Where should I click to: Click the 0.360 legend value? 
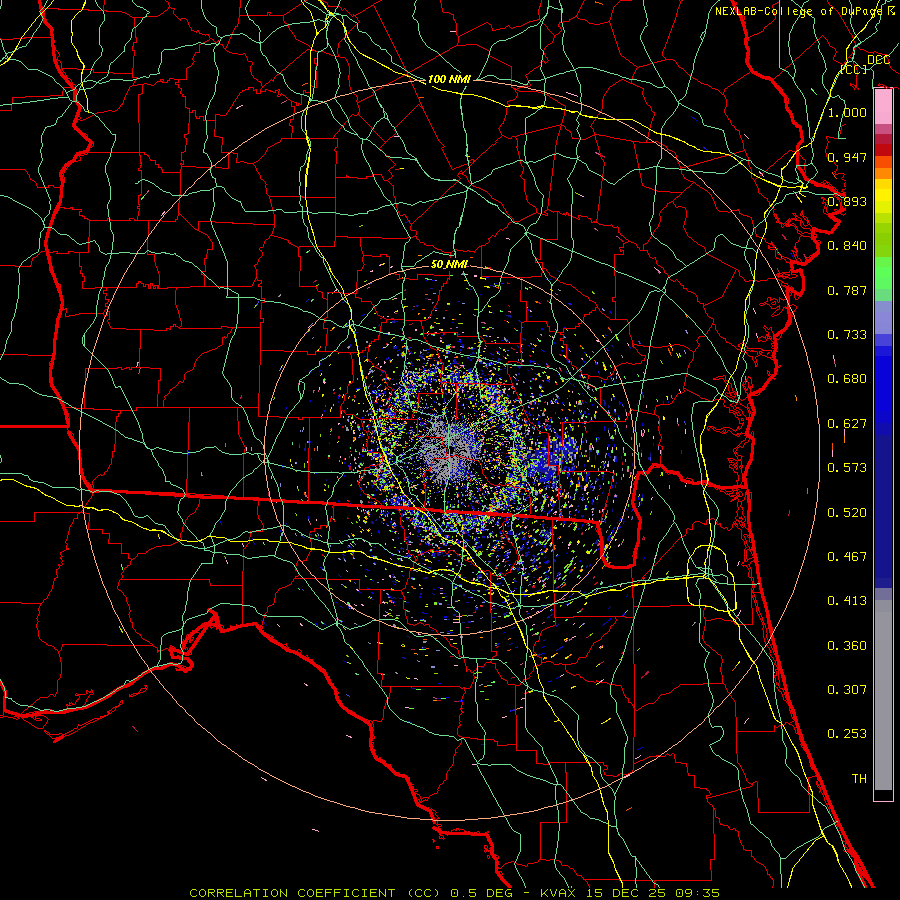click(847, 646)
